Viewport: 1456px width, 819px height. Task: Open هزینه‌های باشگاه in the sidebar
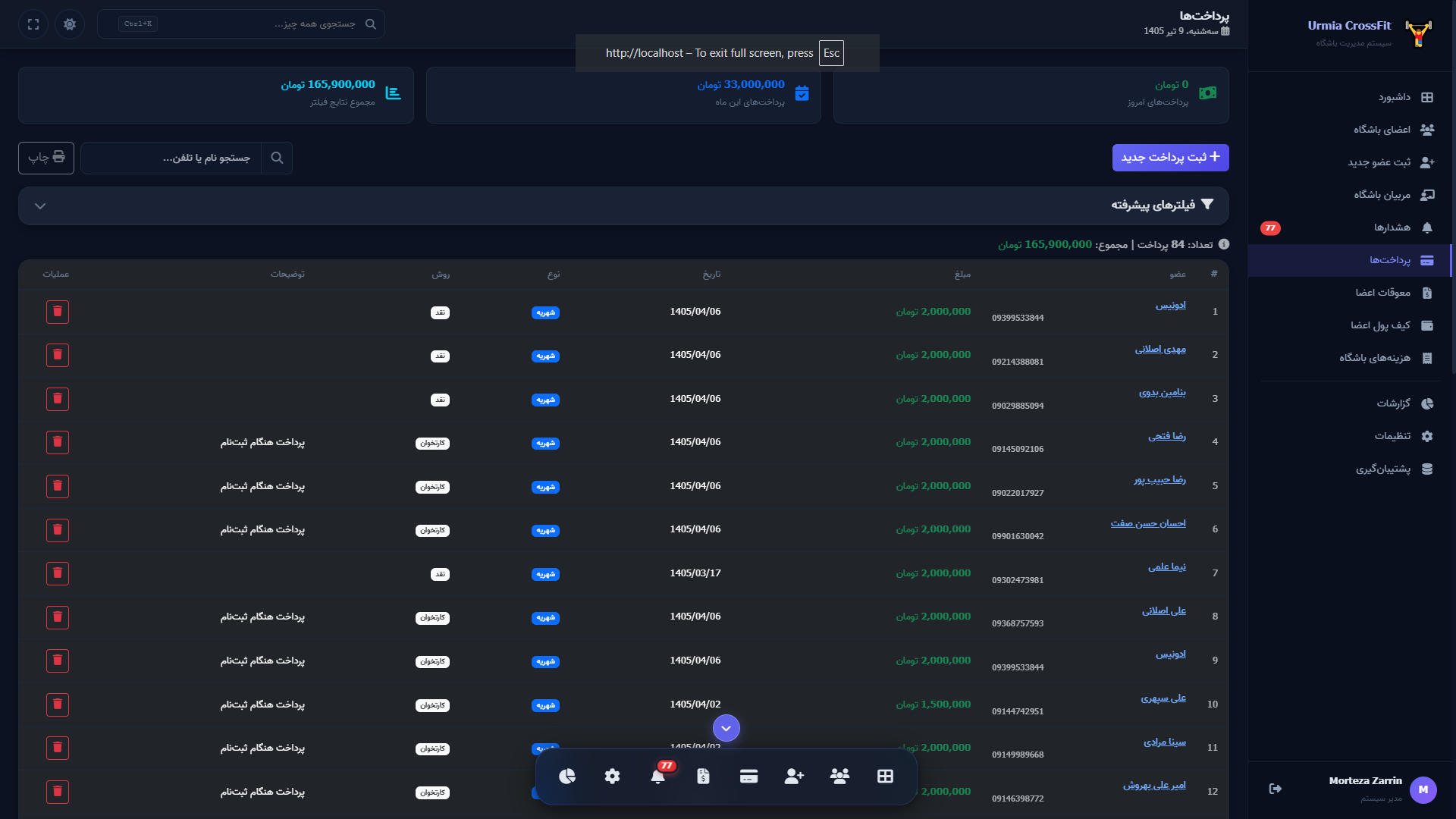[1350, 358]
